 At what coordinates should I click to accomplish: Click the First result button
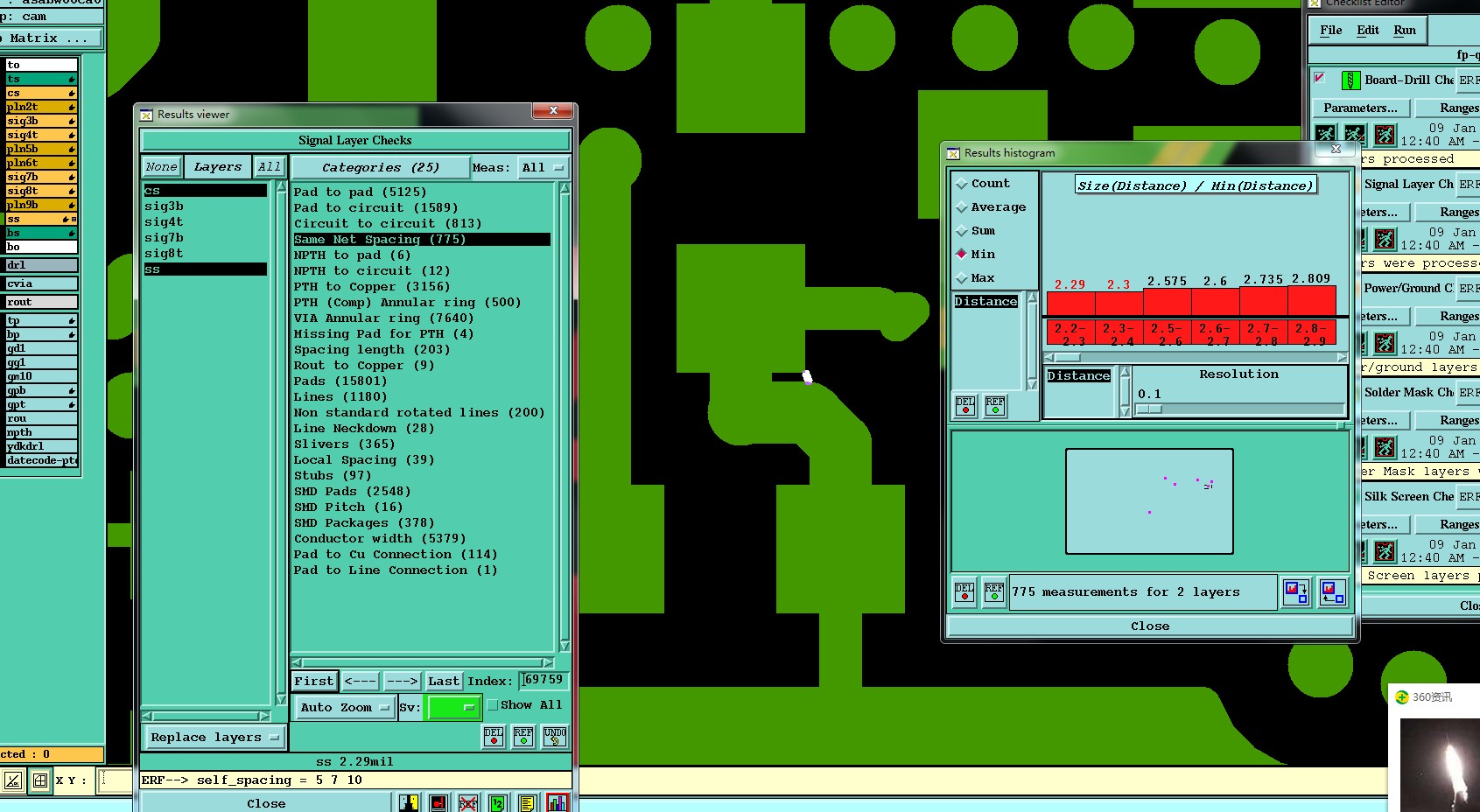point(314,682)
